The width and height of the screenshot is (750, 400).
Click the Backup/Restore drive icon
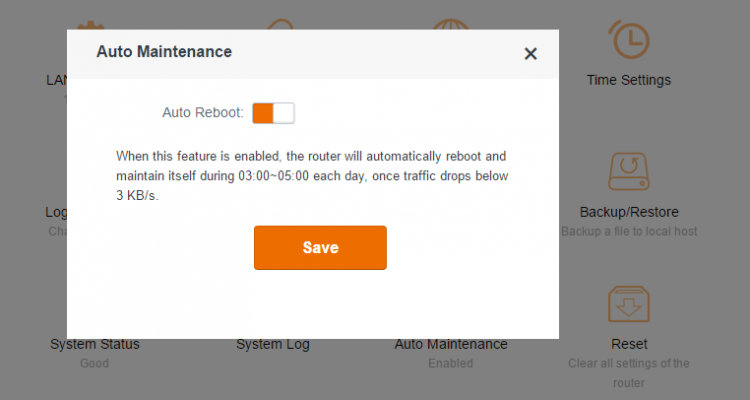click(x=629, y=172)
